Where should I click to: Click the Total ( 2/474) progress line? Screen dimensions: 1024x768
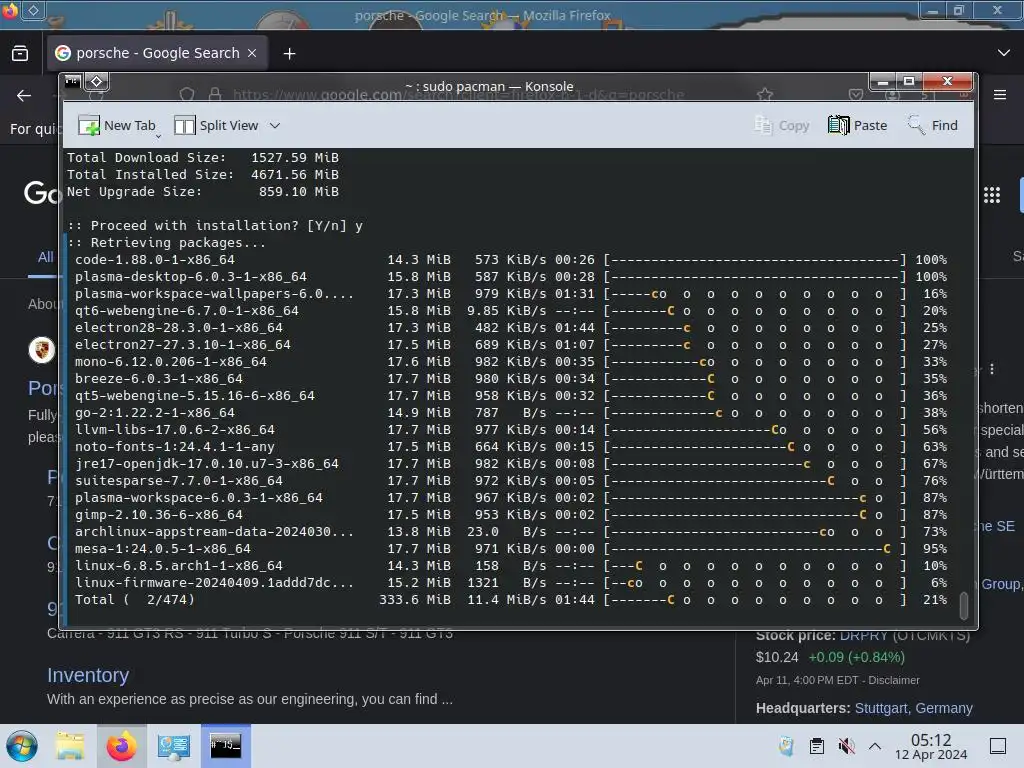[x=511, y=600]
